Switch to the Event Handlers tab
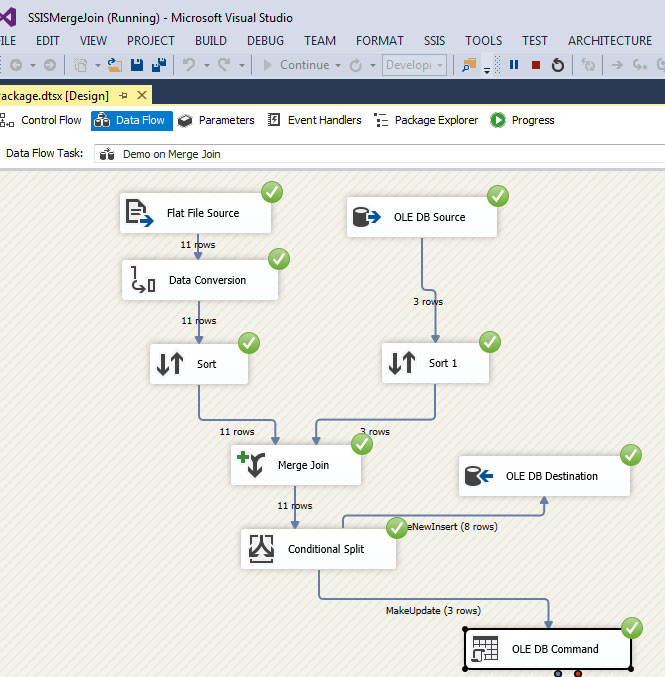The image size is (665, 677). [315, 120]
